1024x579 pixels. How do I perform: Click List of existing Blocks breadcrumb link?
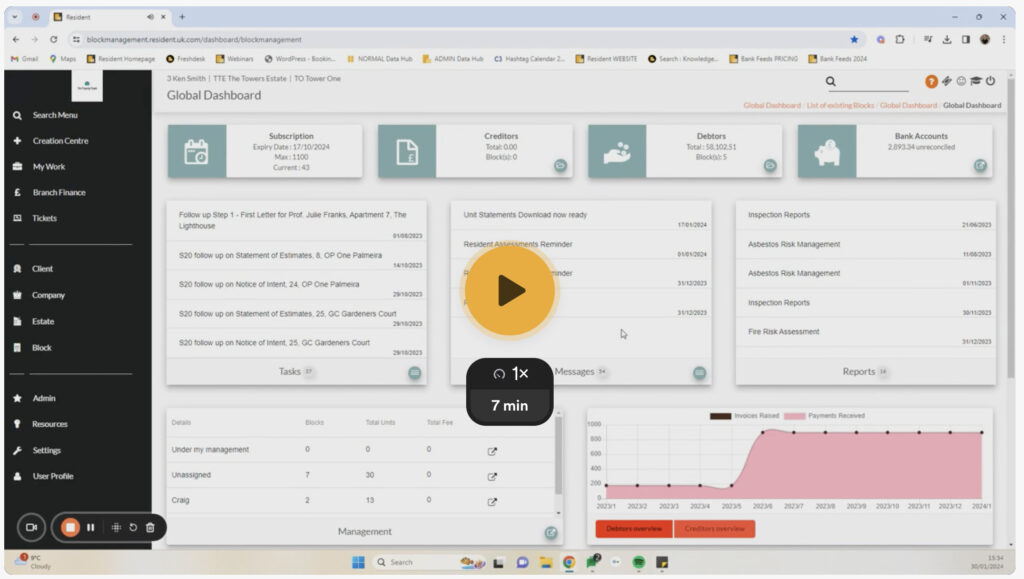841,105
